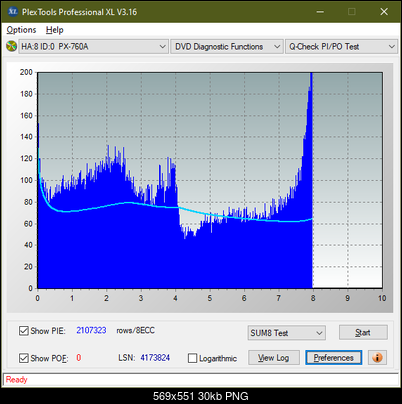Close the PlexTools Professional XL window
Viewport: 402px width, 404px height.
coord(384,12)
